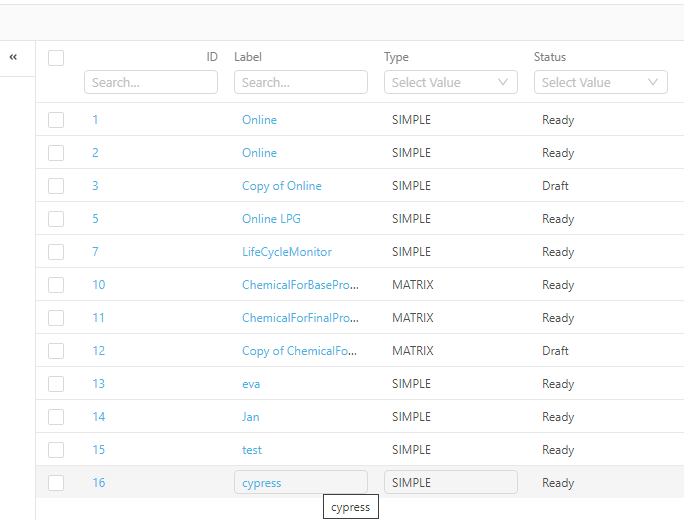The width and height of the screenshot is (684, 520).
Task: Sort by the Status column header
Action: pos(550,57)
